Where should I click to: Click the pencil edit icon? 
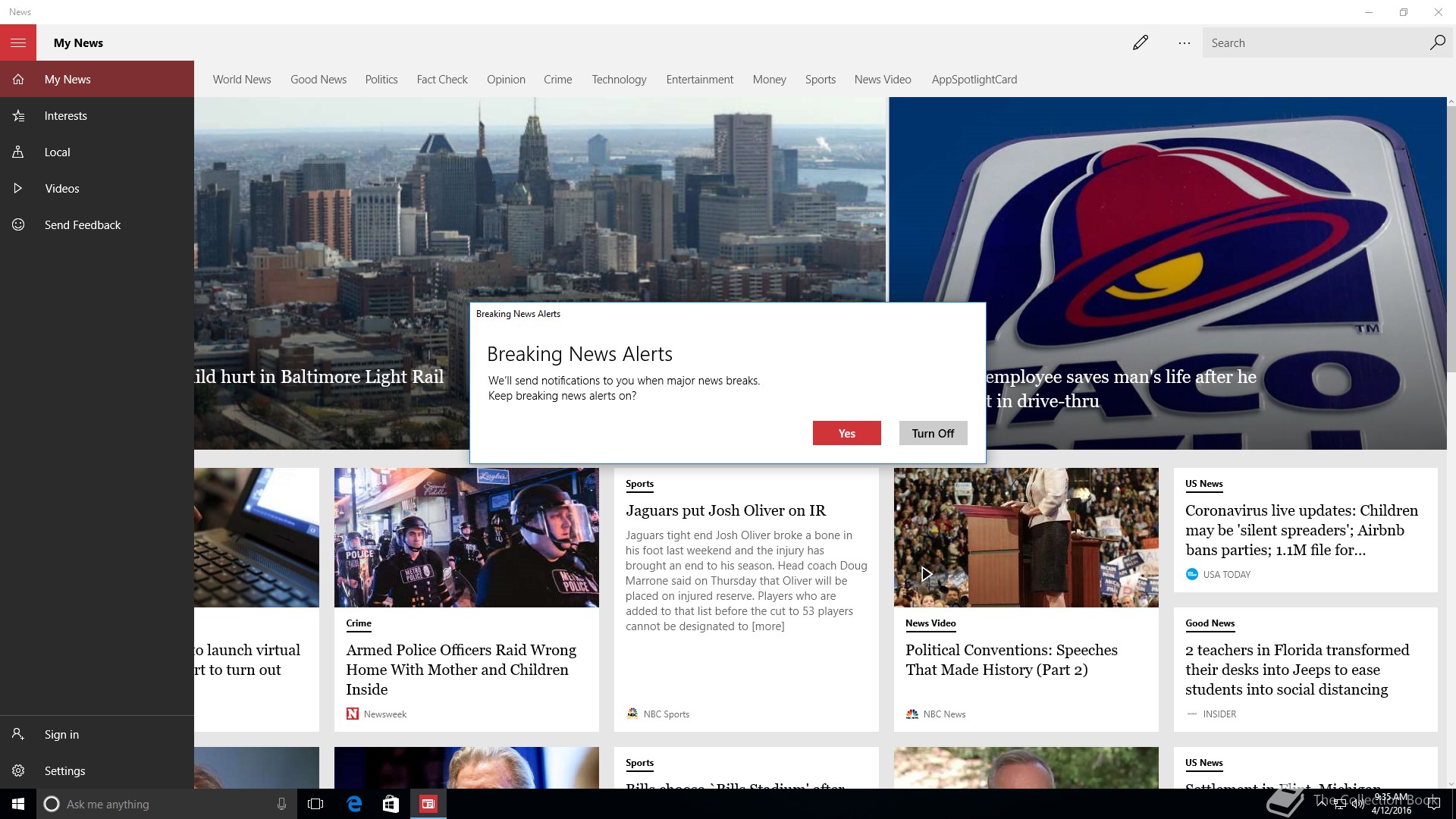(1140, 42)
